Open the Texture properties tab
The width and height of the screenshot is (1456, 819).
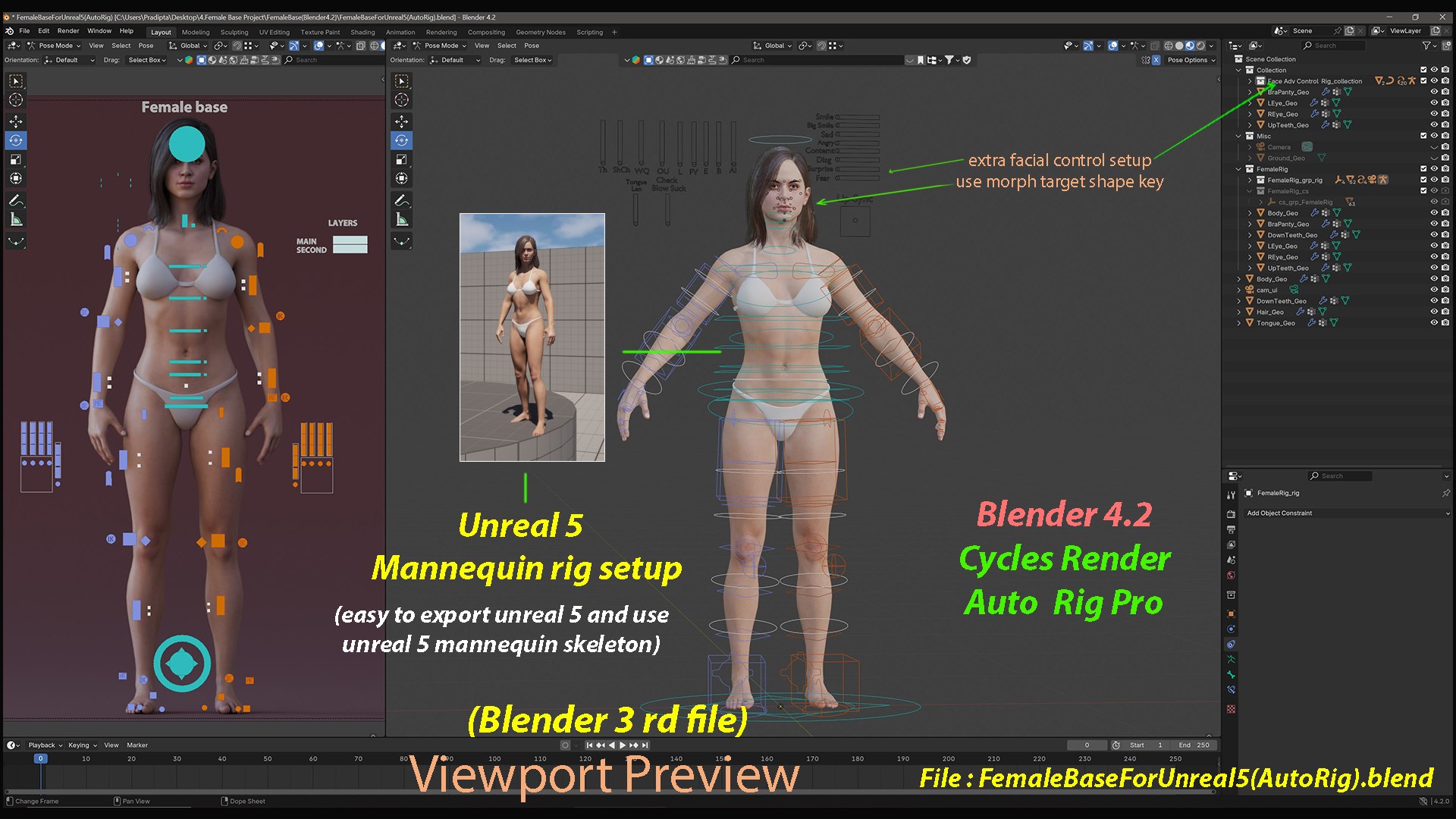click(1231, 709)
